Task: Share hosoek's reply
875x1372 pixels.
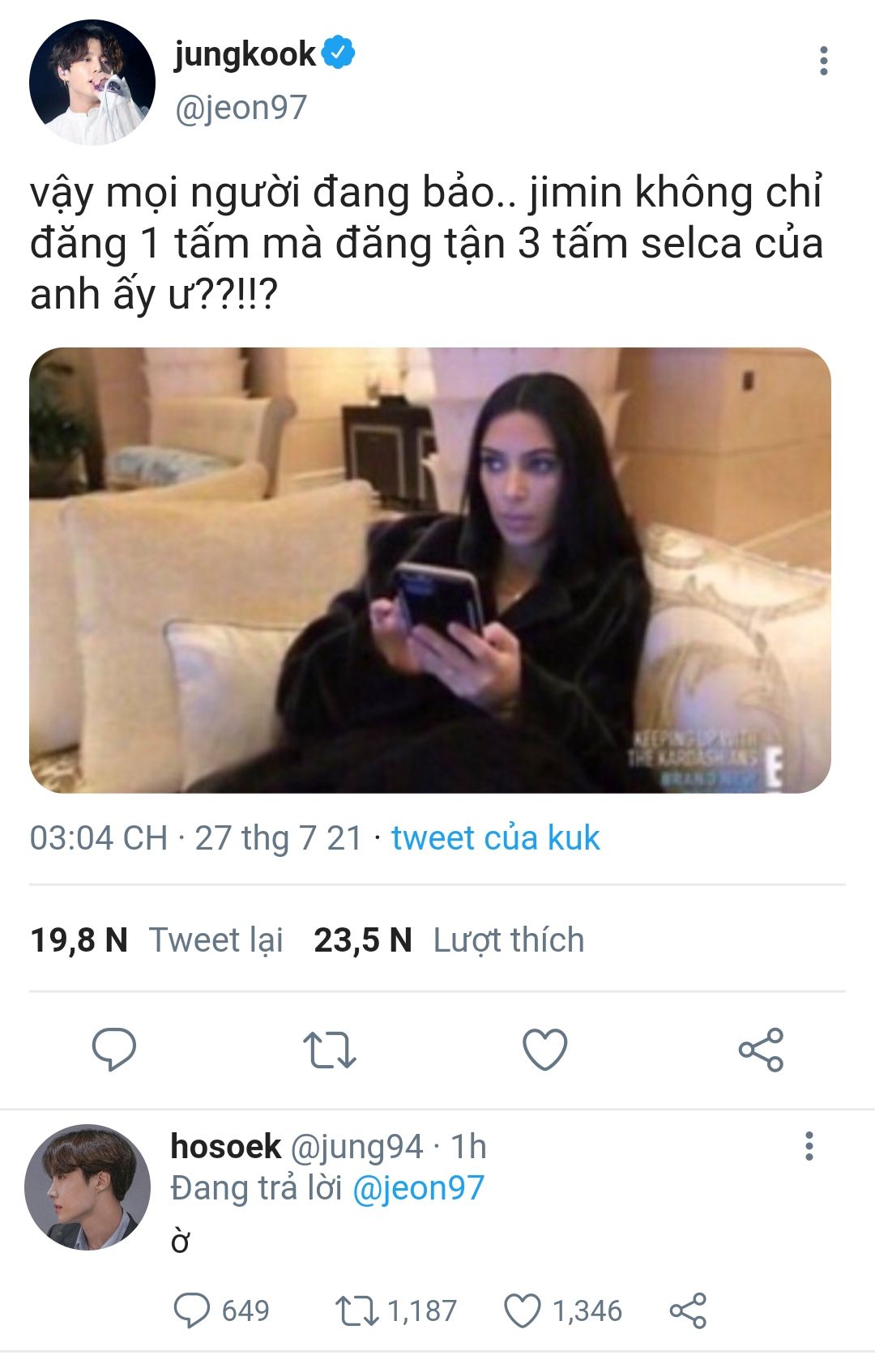Action: (x=688, y=1310)
